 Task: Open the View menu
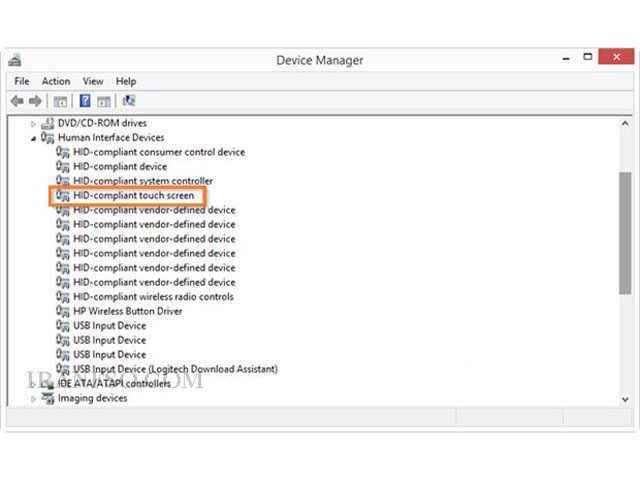[93, 81]
